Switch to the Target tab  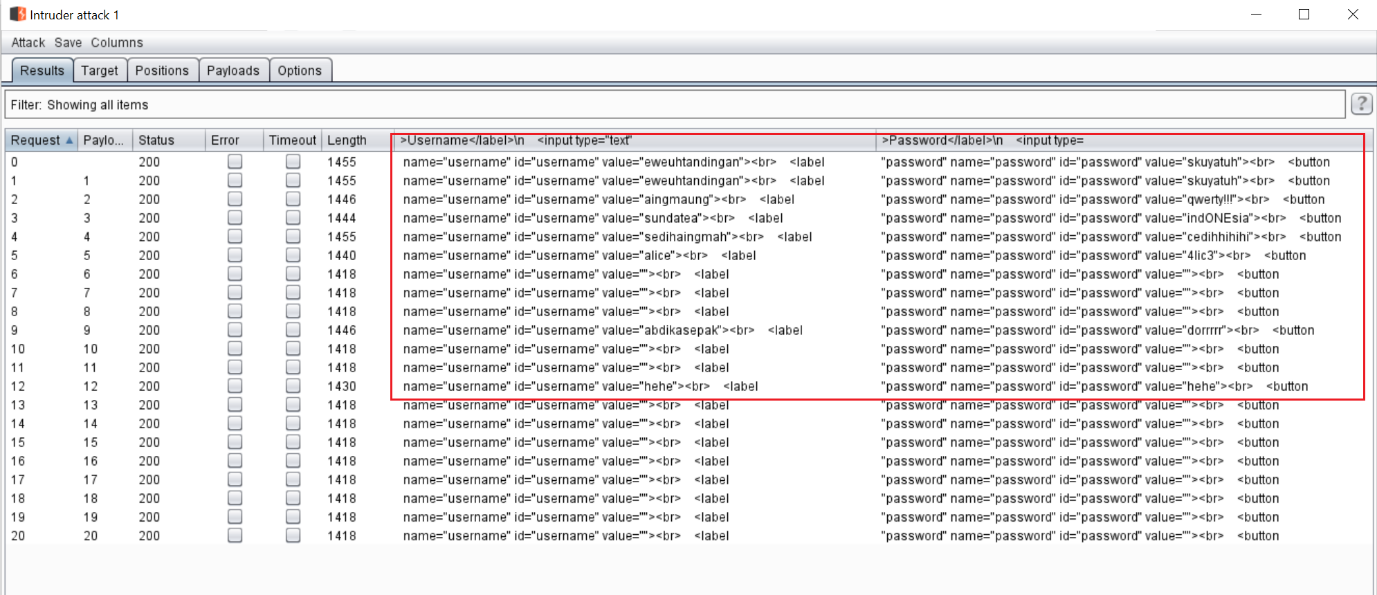pos(100,71)
